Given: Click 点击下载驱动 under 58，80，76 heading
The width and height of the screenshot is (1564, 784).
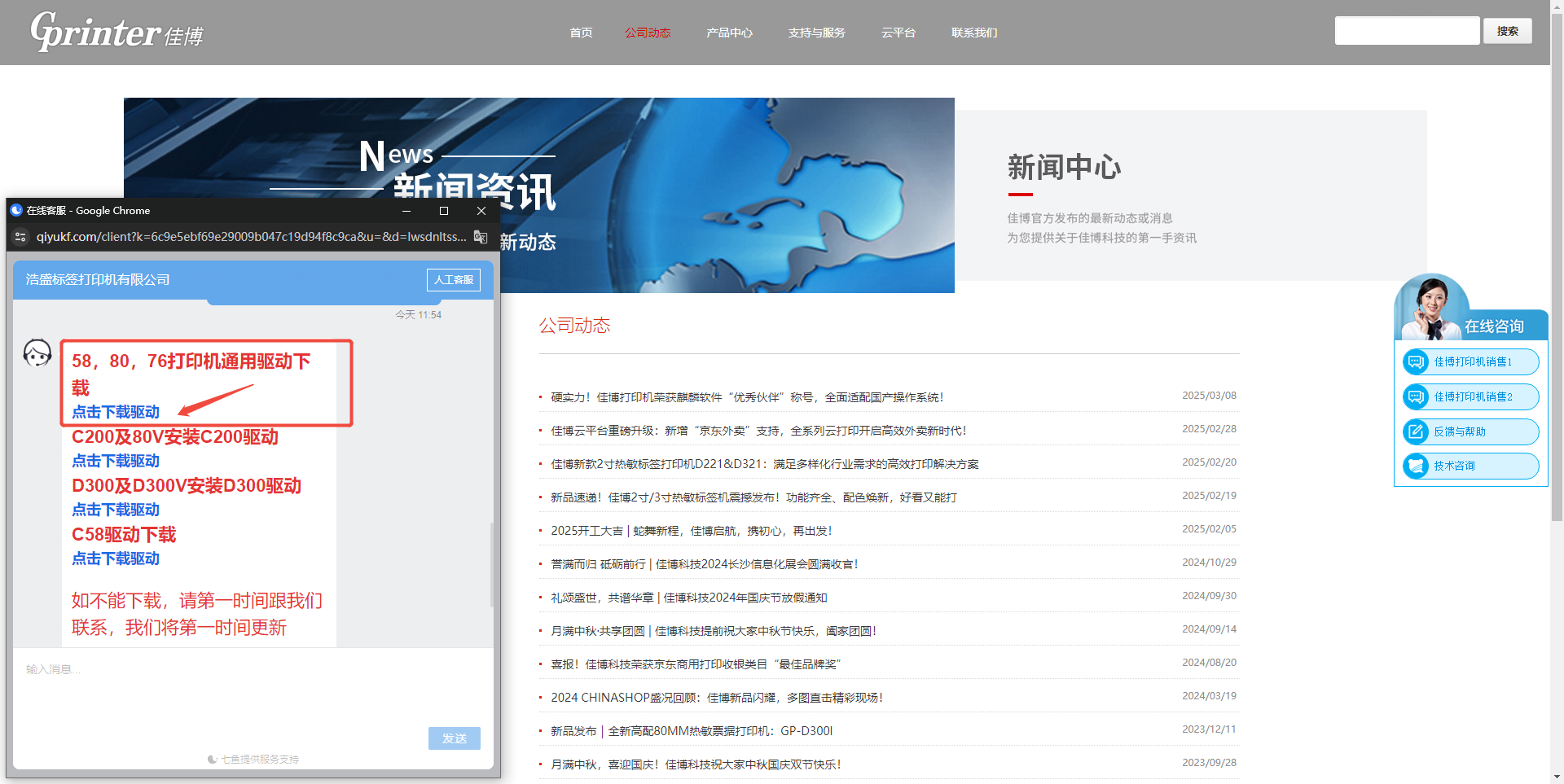Looking at the screenshot, I should pos(116,412).
